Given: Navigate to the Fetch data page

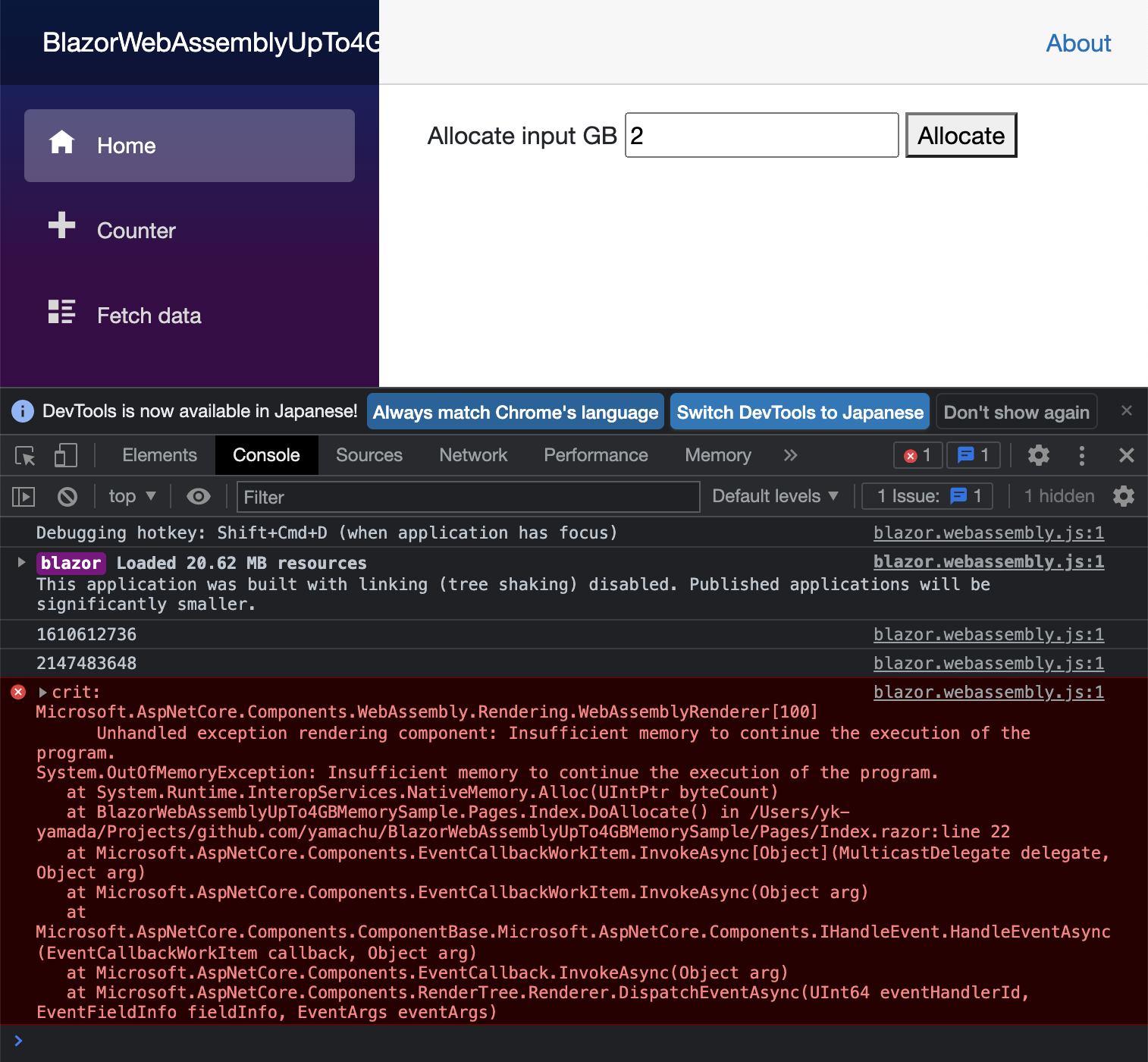Looking at the screenshot, I should coord(190,316).
